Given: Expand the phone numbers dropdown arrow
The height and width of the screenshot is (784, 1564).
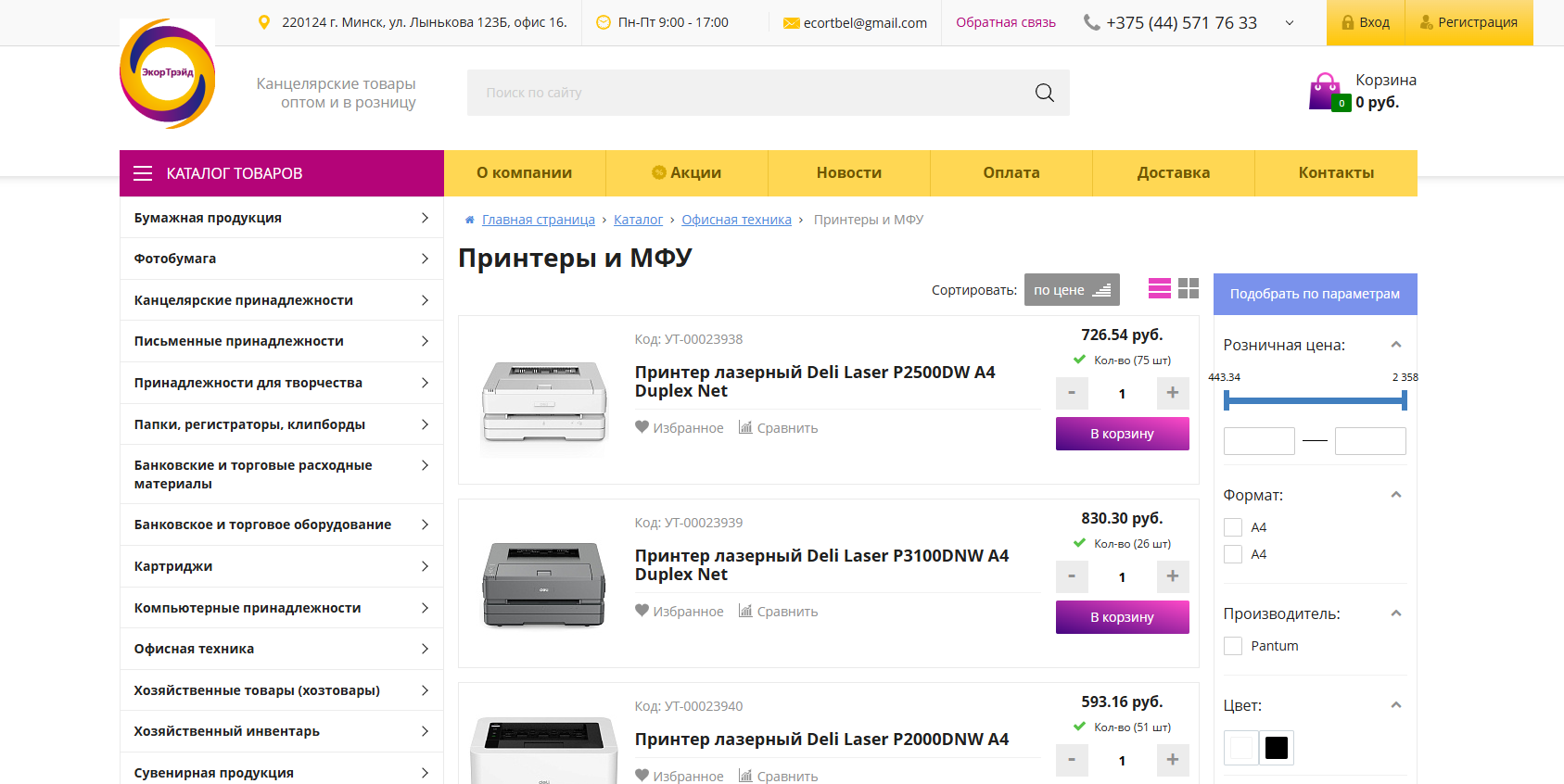Looking at the screenshot, I should coord(1289,23).
